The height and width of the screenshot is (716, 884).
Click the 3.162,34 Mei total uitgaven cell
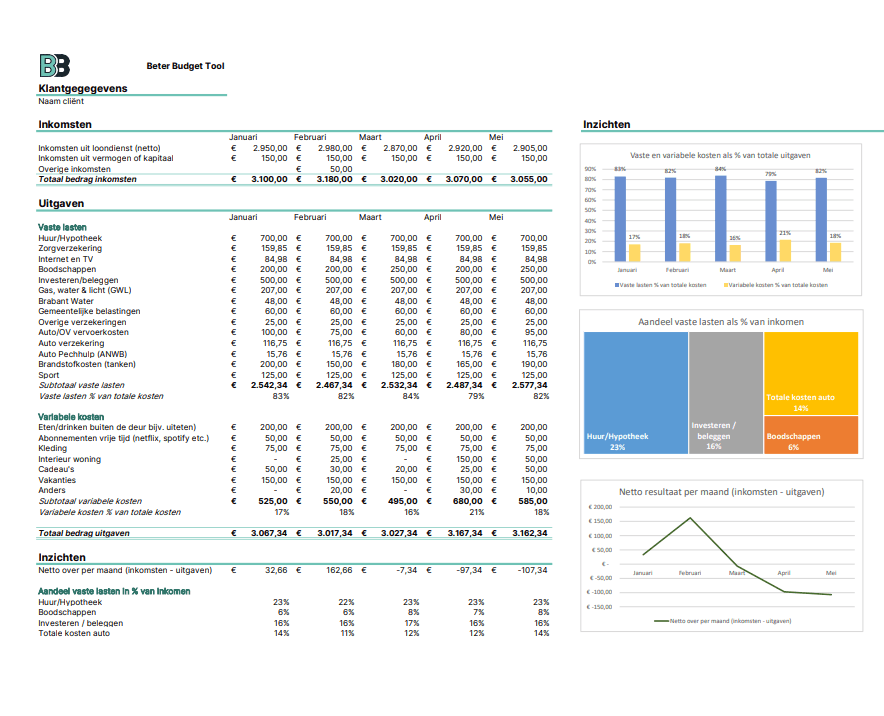(x=529, y=533)
